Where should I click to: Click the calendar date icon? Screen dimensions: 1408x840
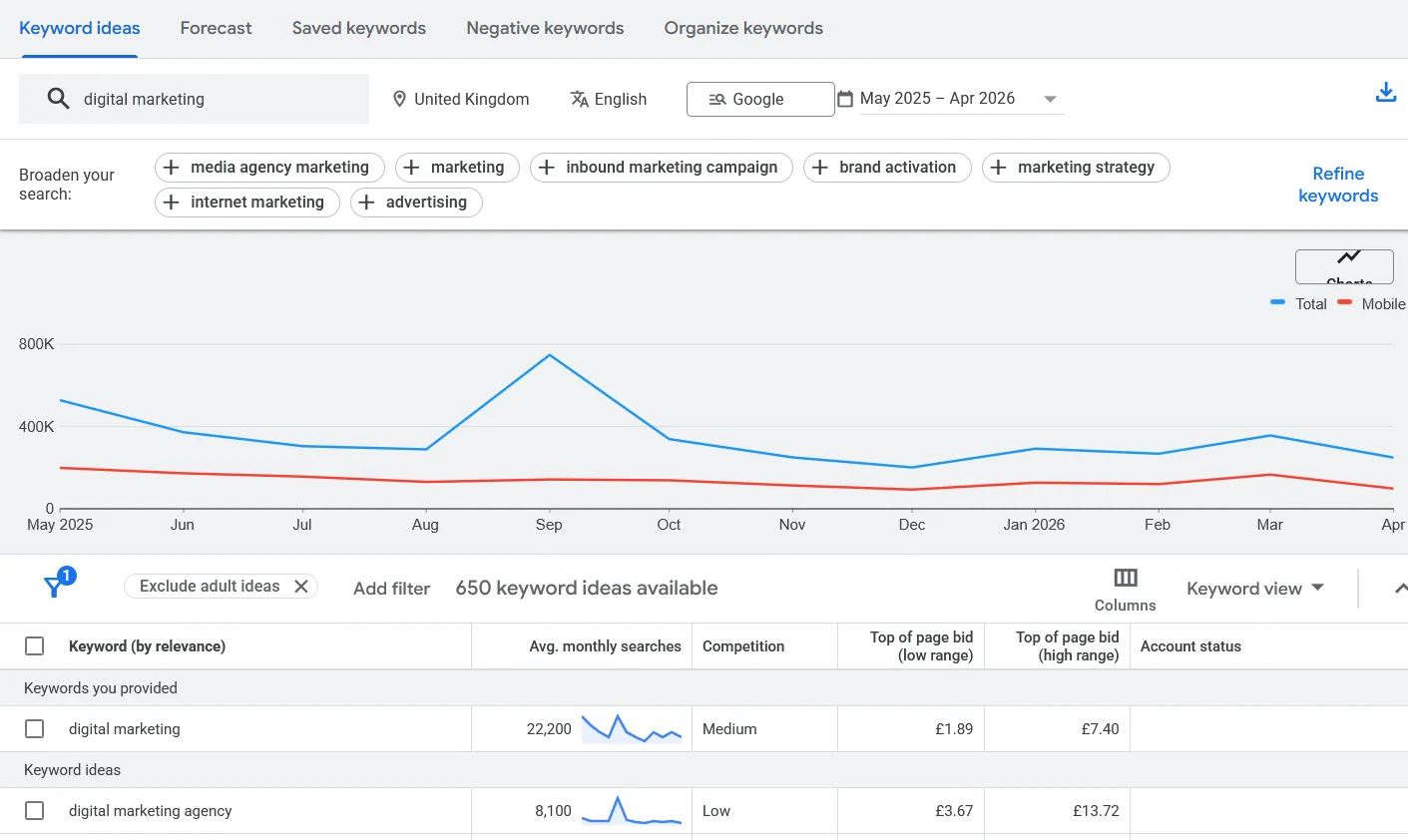point(845,99)
